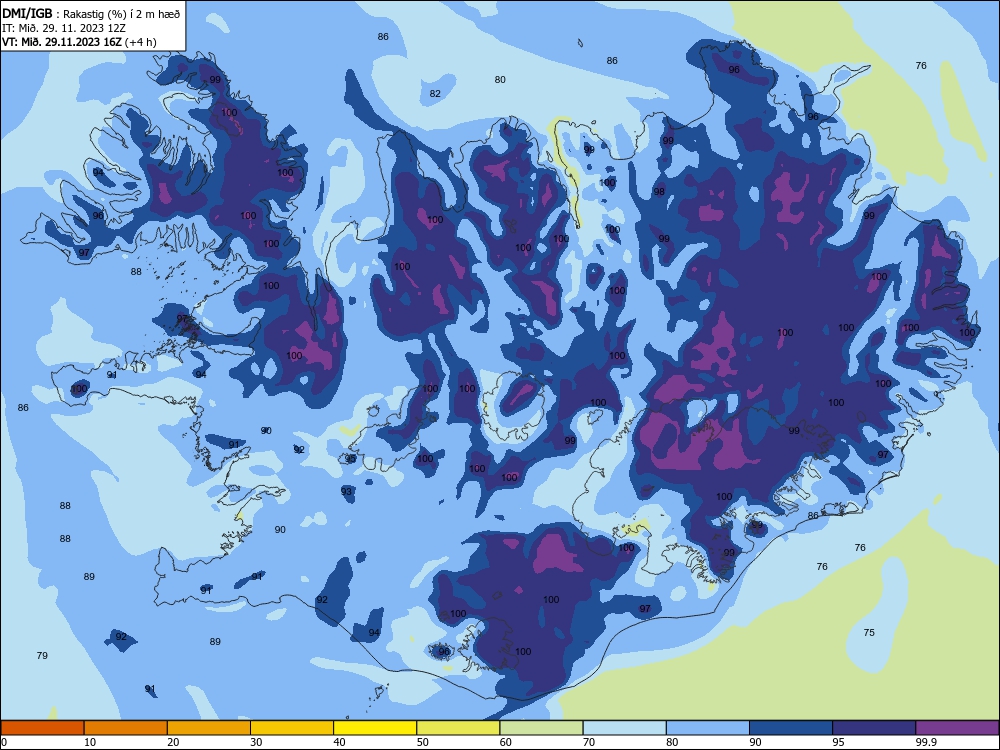Click the 'Rakastig (%) í 2 m hæð' label
This screenshot has height=750, width=1000.
point(122,14)
